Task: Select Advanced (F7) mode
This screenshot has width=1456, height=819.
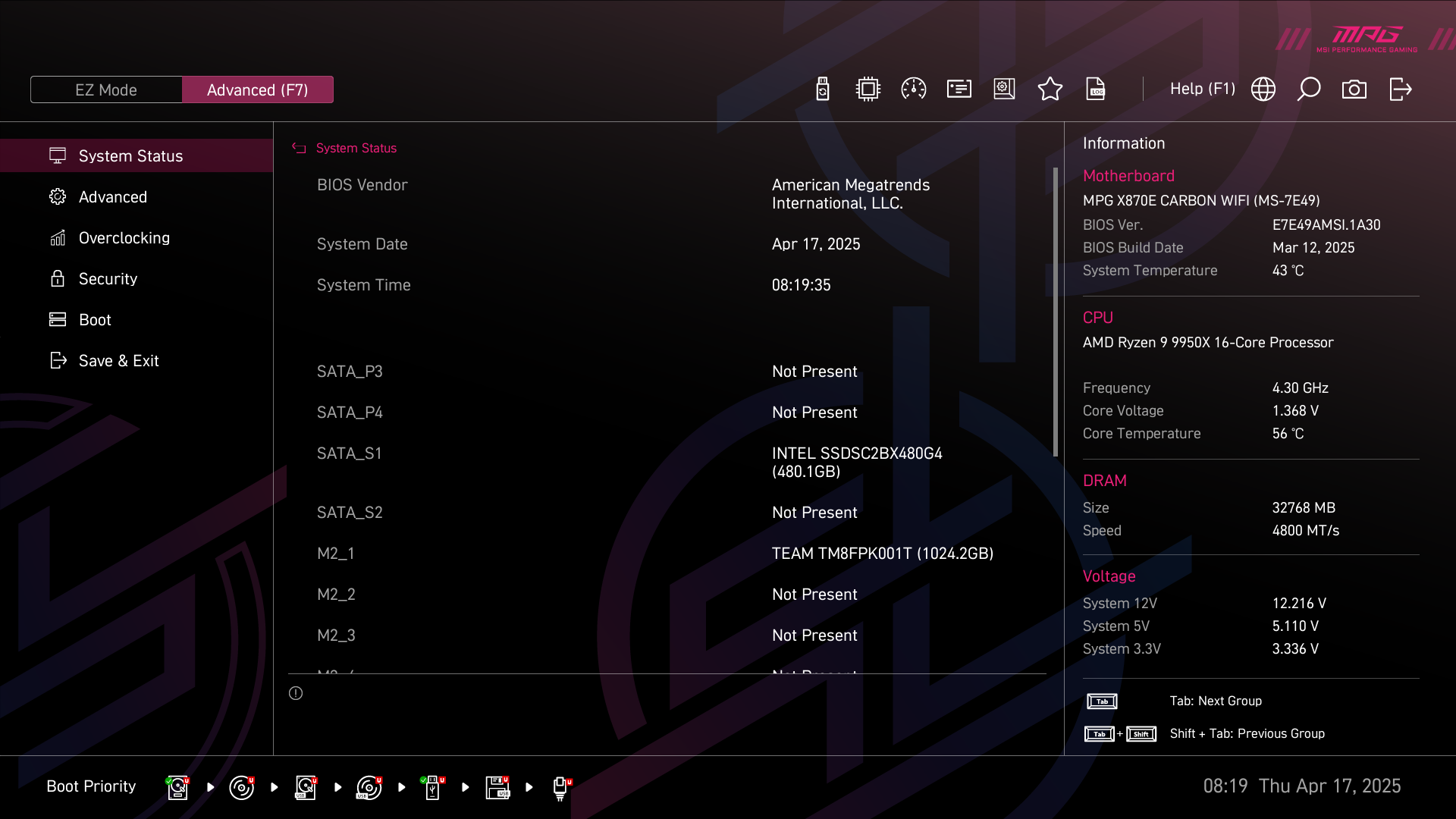Action: (257, 89)
